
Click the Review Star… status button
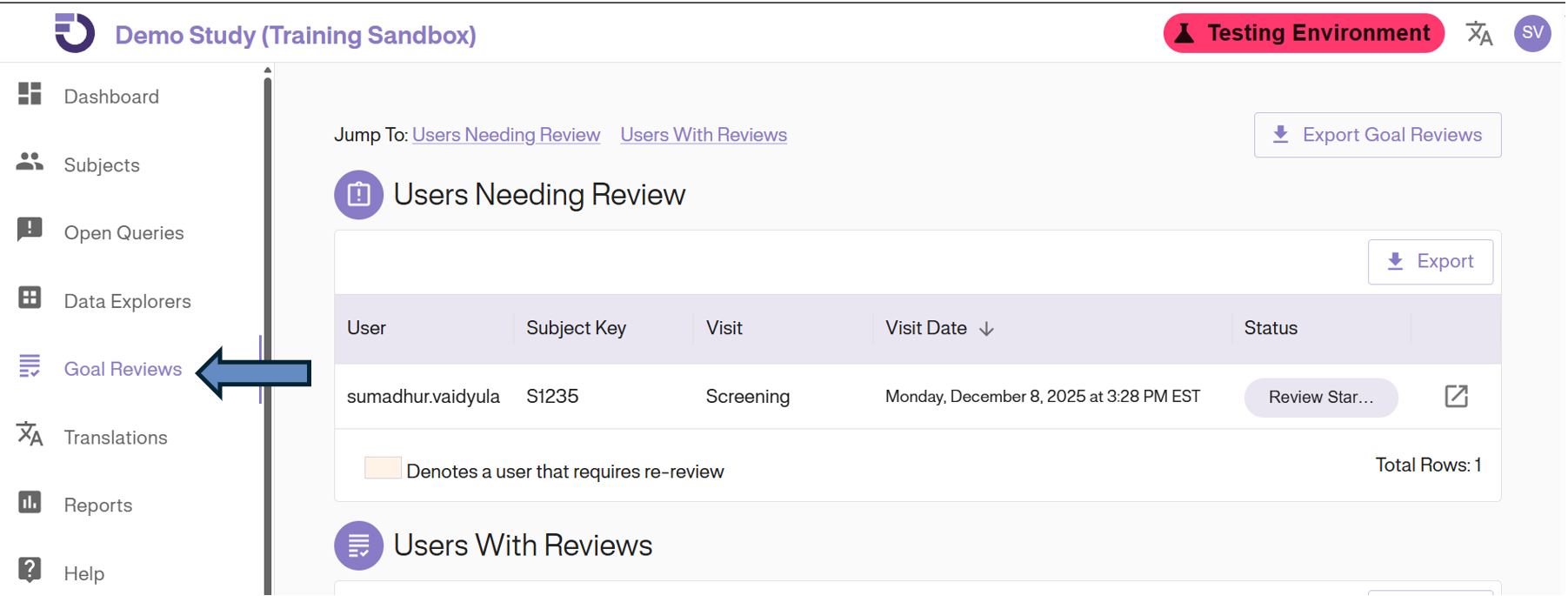[x=1321, y=398]
